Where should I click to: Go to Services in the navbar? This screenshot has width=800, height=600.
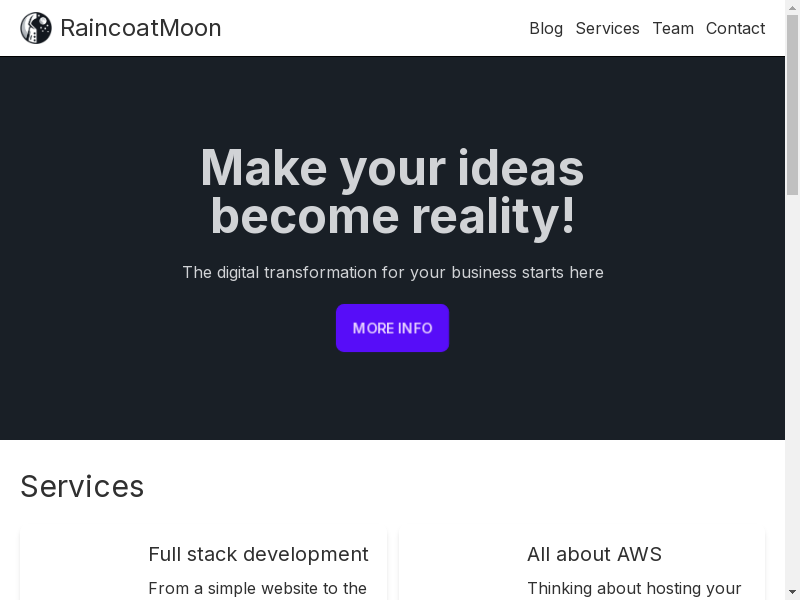coord(607,28)
